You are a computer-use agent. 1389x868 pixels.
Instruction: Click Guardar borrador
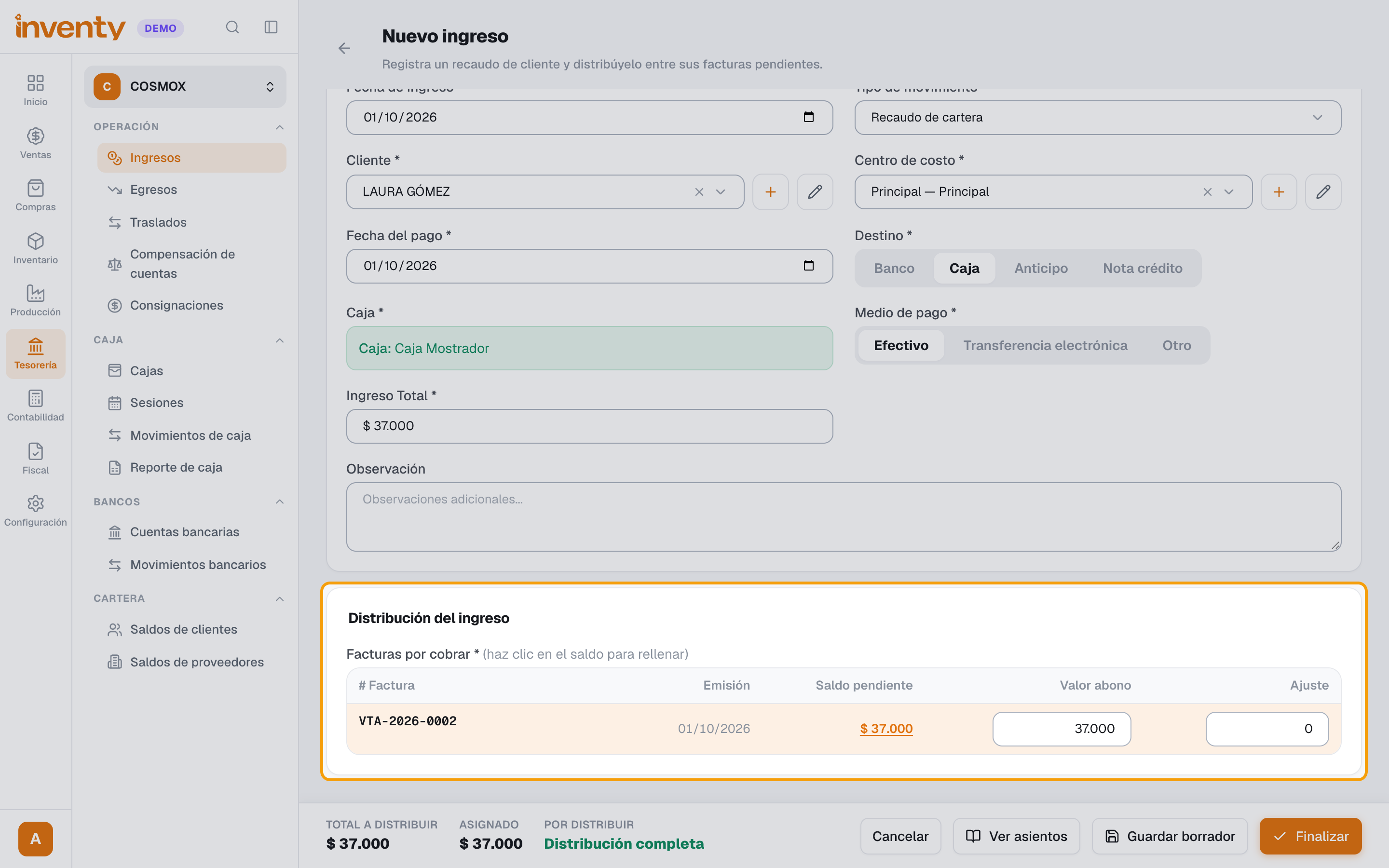pyautogui.click(x=1169, y=836)
